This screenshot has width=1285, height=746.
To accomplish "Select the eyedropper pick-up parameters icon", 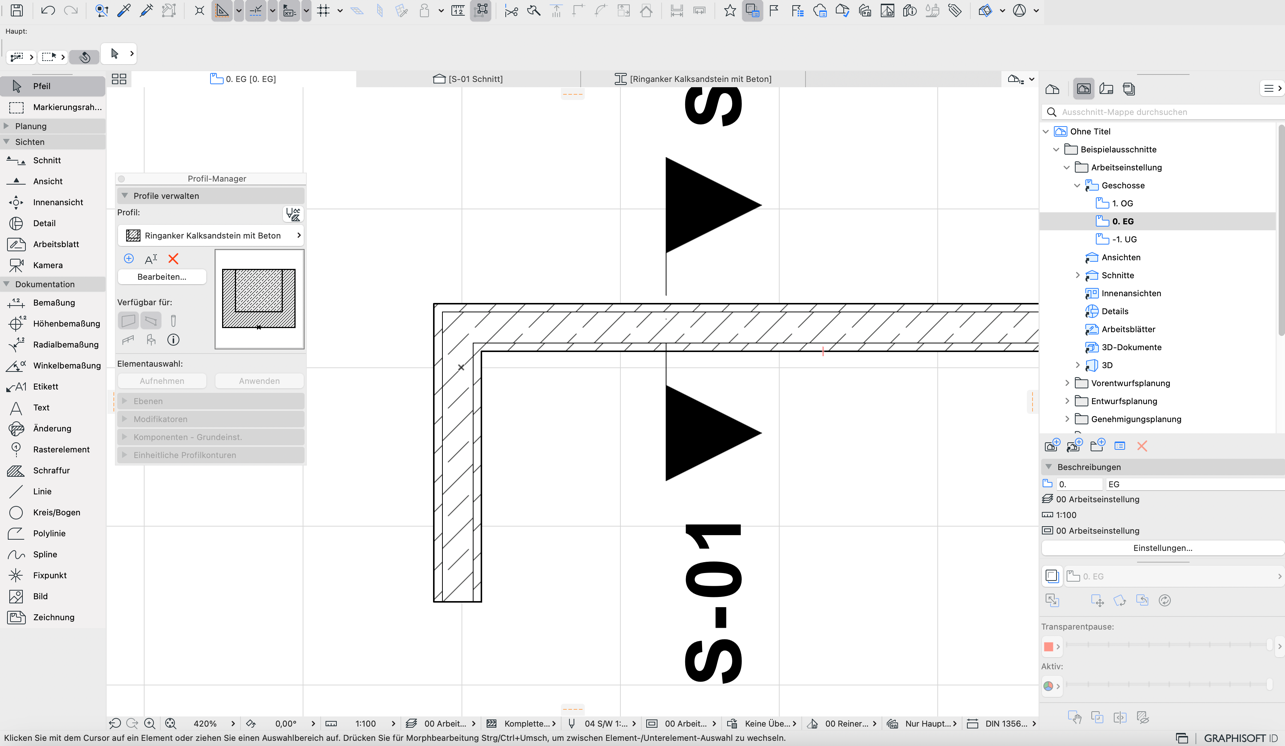I will click(124, 11).
